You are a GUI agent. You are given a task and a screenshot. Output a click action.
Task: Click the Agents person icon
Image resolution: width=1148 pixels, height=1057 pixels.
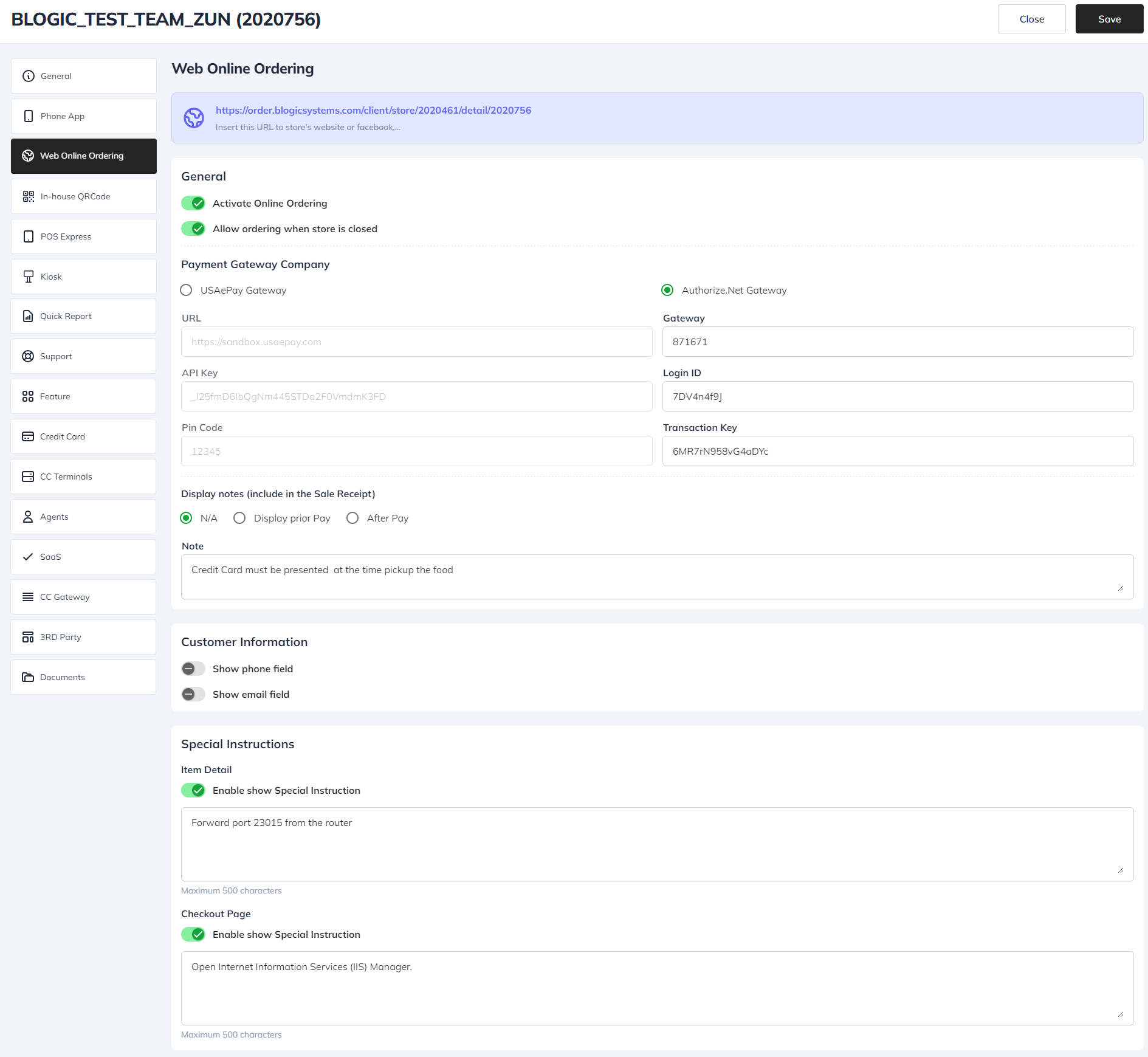pyautogui.click(x=28, y=517)
